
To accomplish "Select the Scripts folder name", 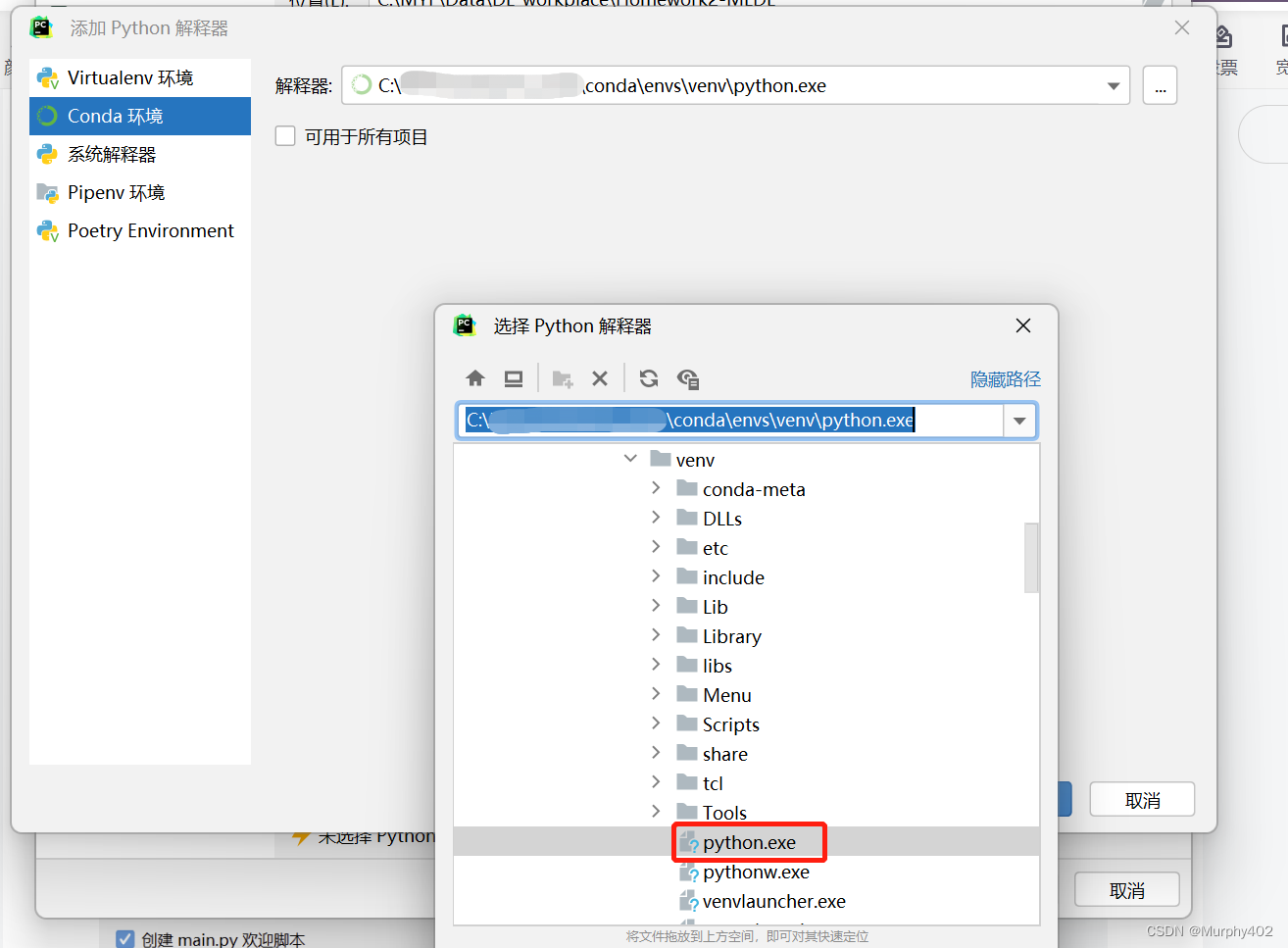I will pos(731,724).
